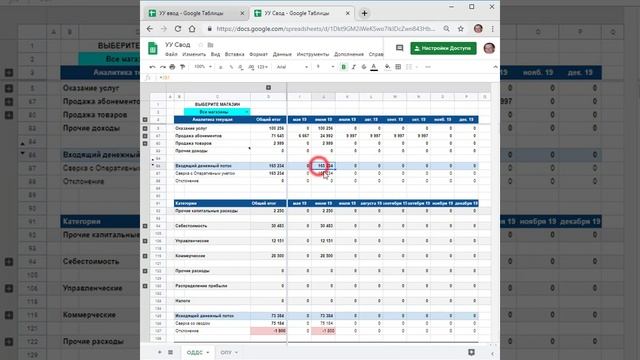Collapse the toolbar with the up chevron
Viewport: 640px width, 360px height.
coord(495,67)
